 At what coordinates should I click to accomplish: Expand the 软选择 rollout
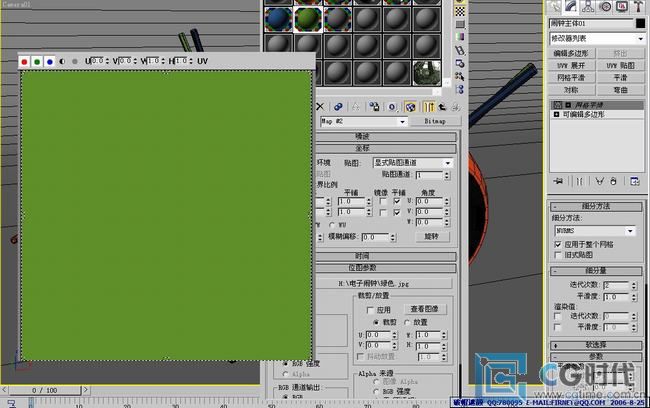[x=596, y=345]
